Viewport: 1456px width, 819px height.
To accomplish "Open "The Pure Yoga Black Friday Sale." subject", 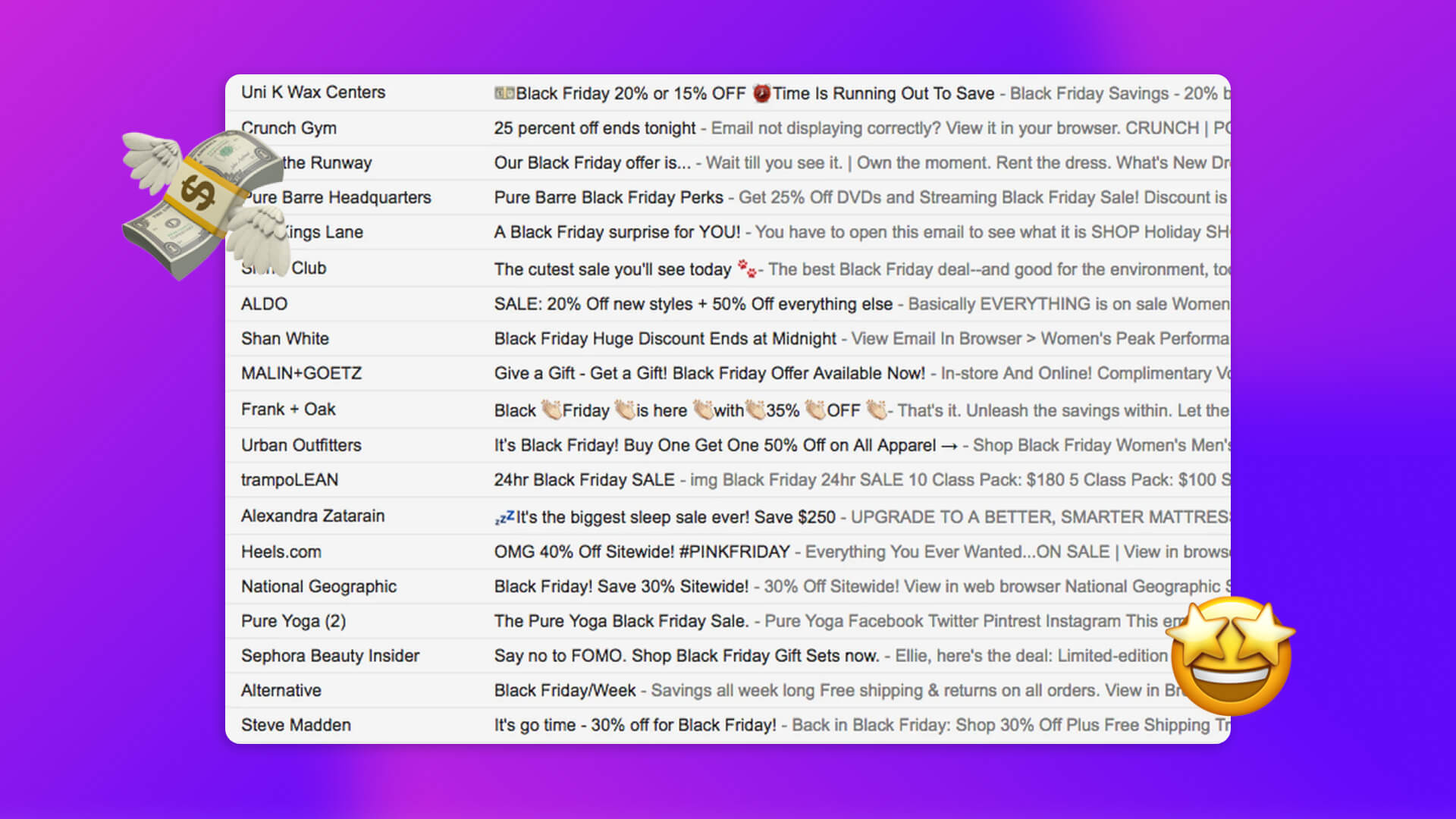I will point(621,621).
